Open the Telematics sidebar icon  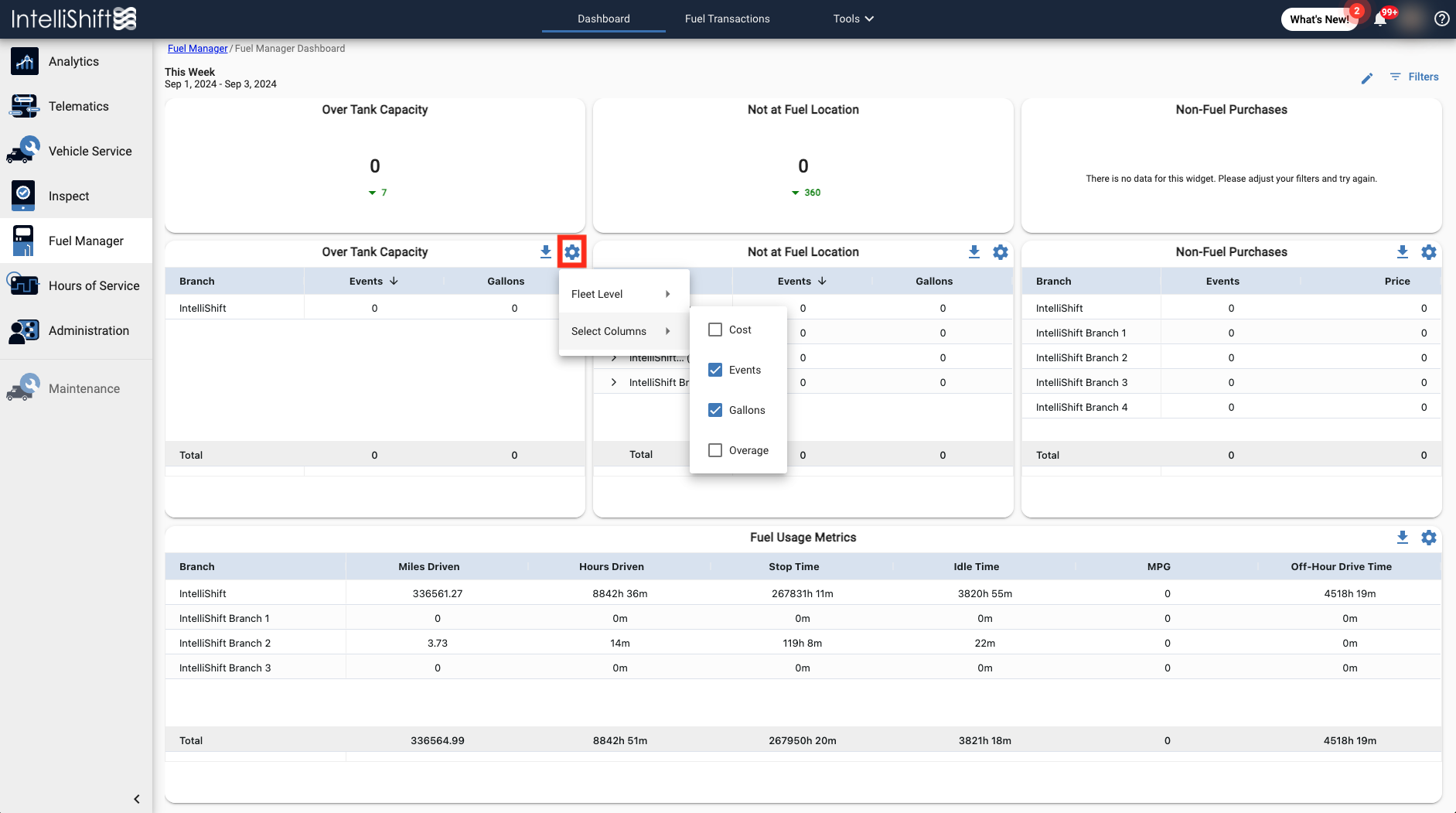click(25, 106)
